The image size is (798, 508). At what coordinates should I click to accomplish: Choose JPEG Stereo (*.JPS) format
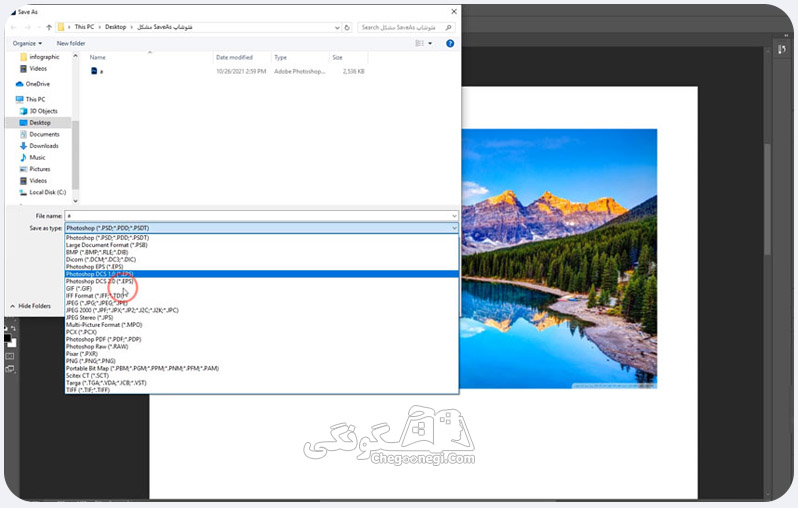tap(262, 318)
